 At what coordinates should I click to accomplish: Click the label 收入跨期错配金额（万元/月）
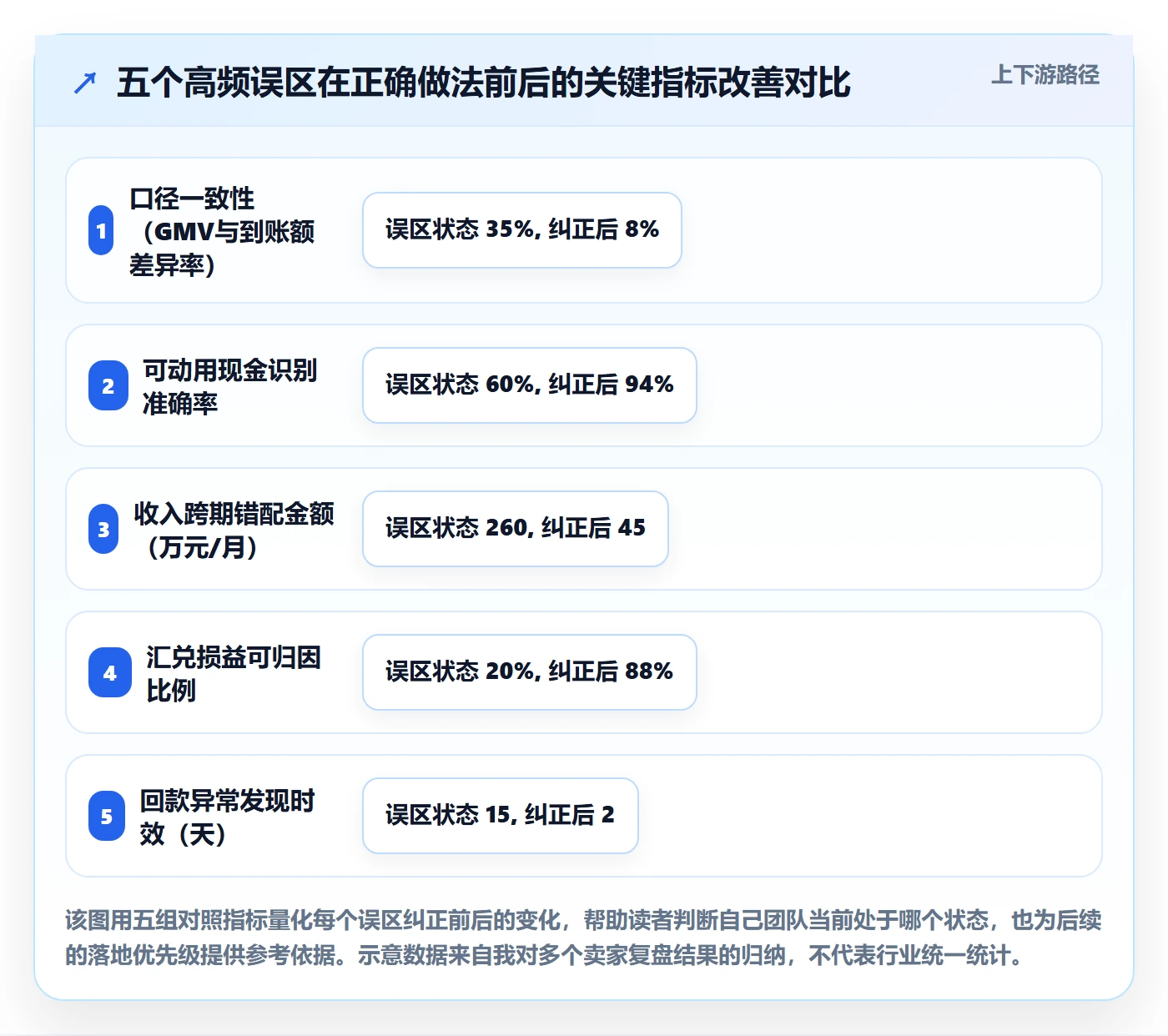click(x=234, y=530)
